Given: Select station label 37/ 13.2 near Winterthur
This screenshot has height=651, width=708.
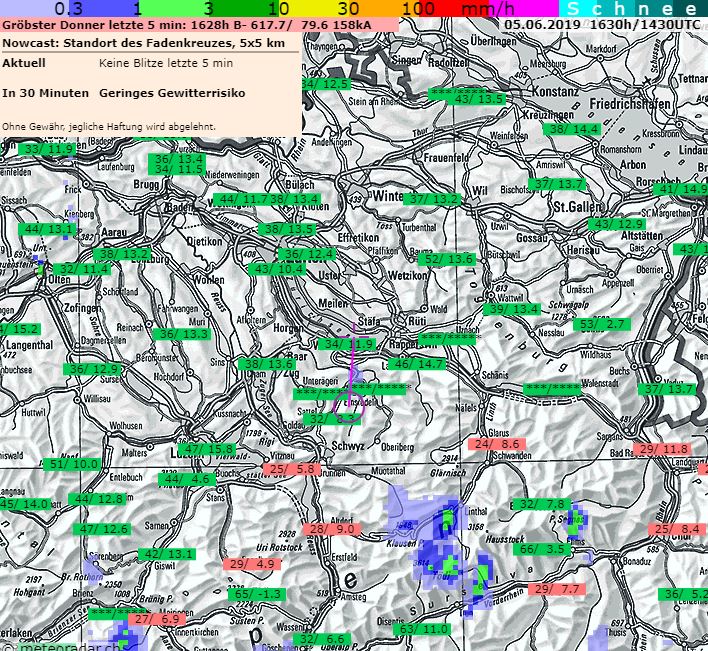Looking at the screenshot, I should 432,199.
